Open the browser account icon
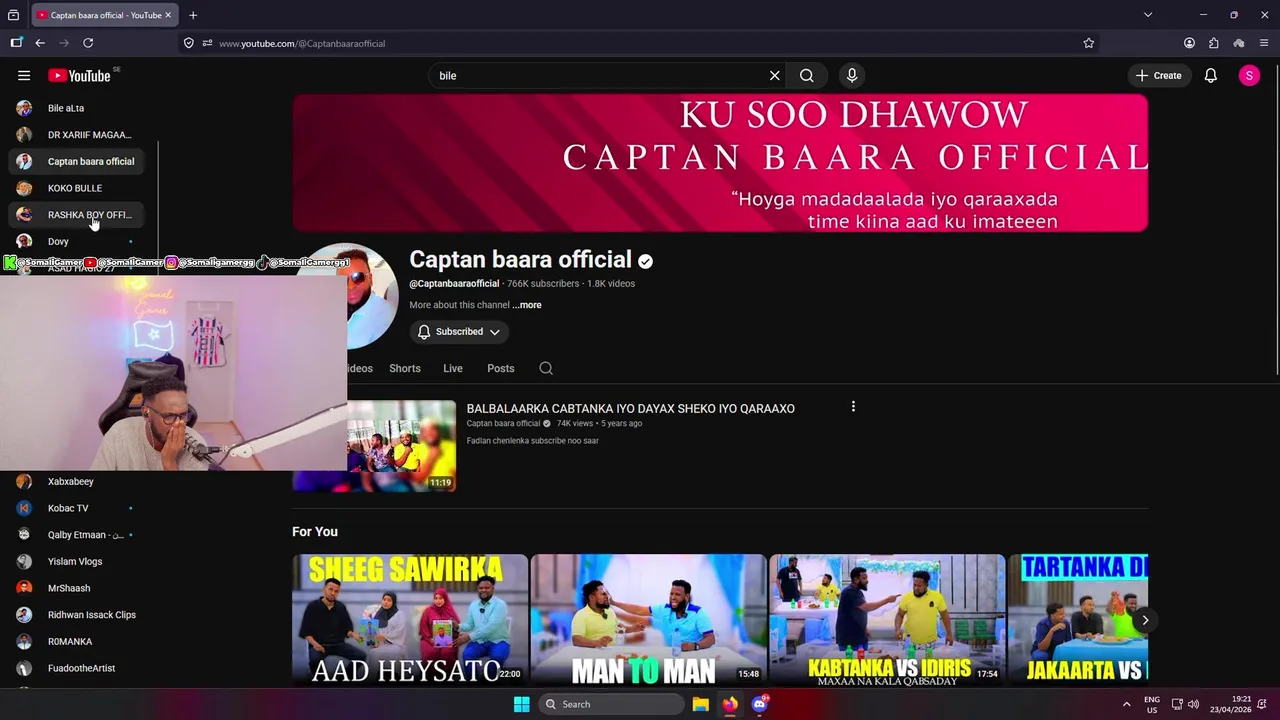This screenshot has height=720, width=1280. [x=1189, y=43]
